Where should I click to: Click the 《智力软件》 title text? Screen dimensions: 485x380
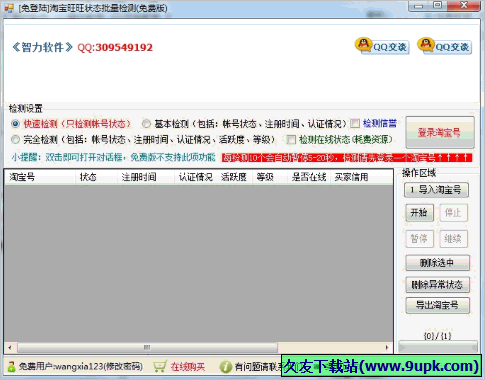point(42,47)
